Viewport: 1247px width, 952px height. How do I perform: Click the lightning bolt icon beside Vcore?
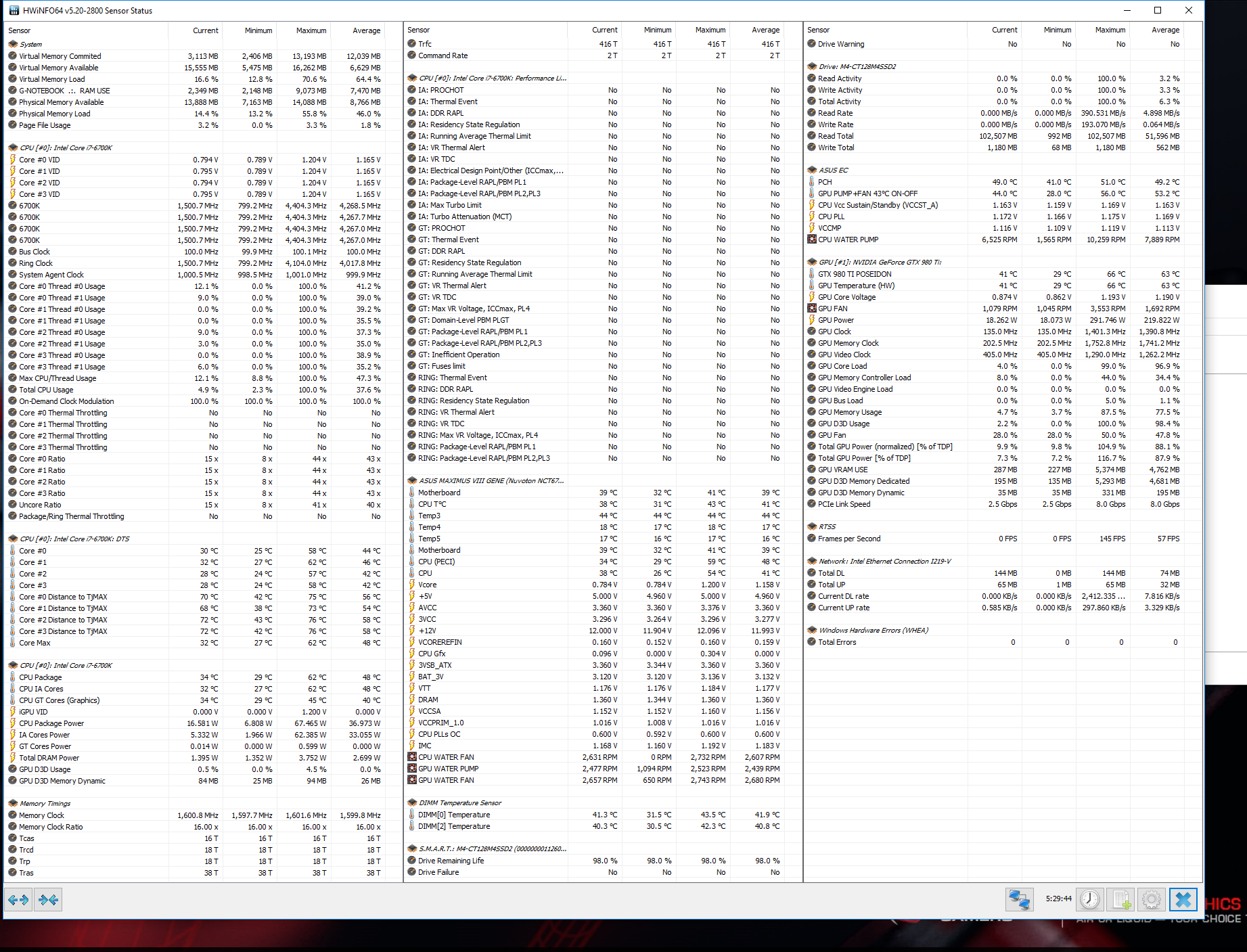click(413, 584)
